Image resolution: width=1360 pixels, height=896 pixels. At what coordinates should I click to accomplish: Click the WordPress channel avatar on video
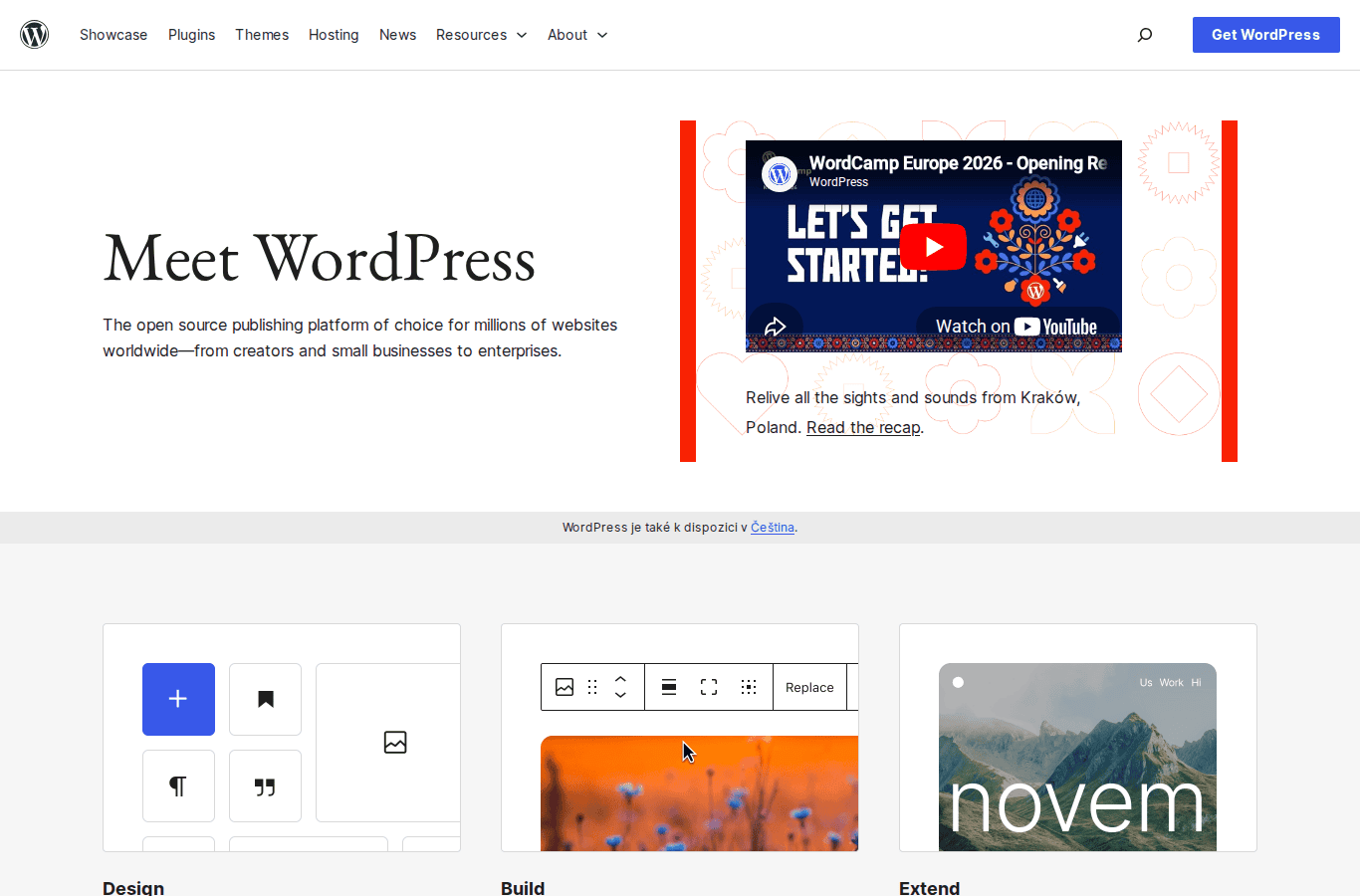780,174
